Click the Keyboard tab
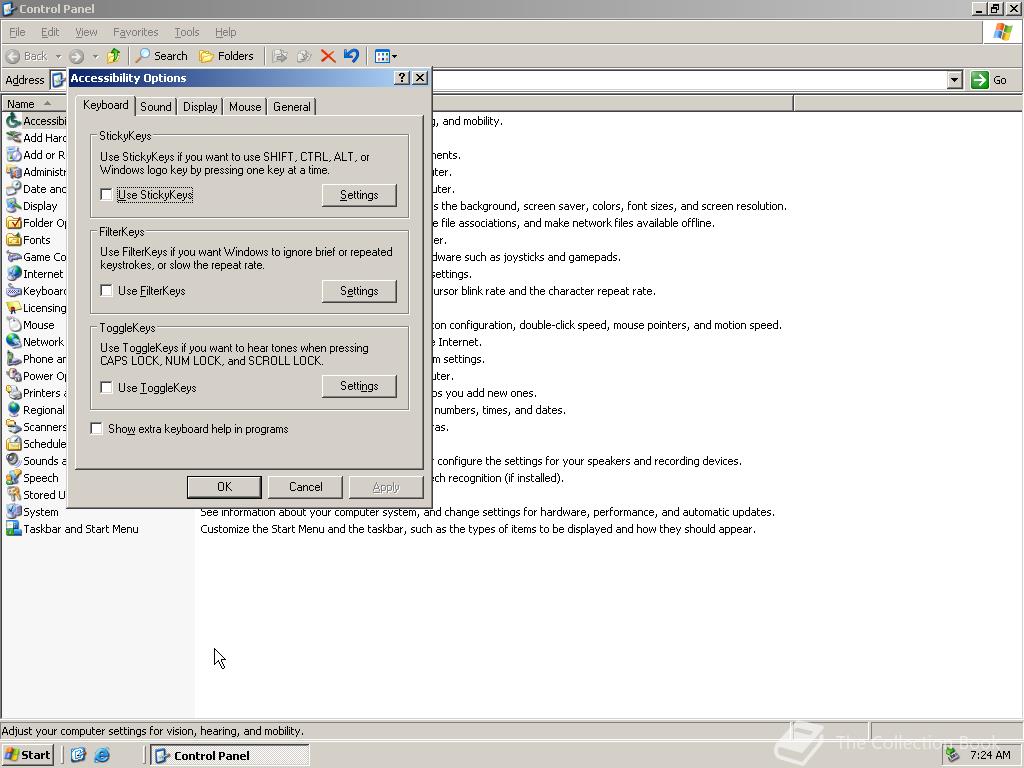 (105, 105)
